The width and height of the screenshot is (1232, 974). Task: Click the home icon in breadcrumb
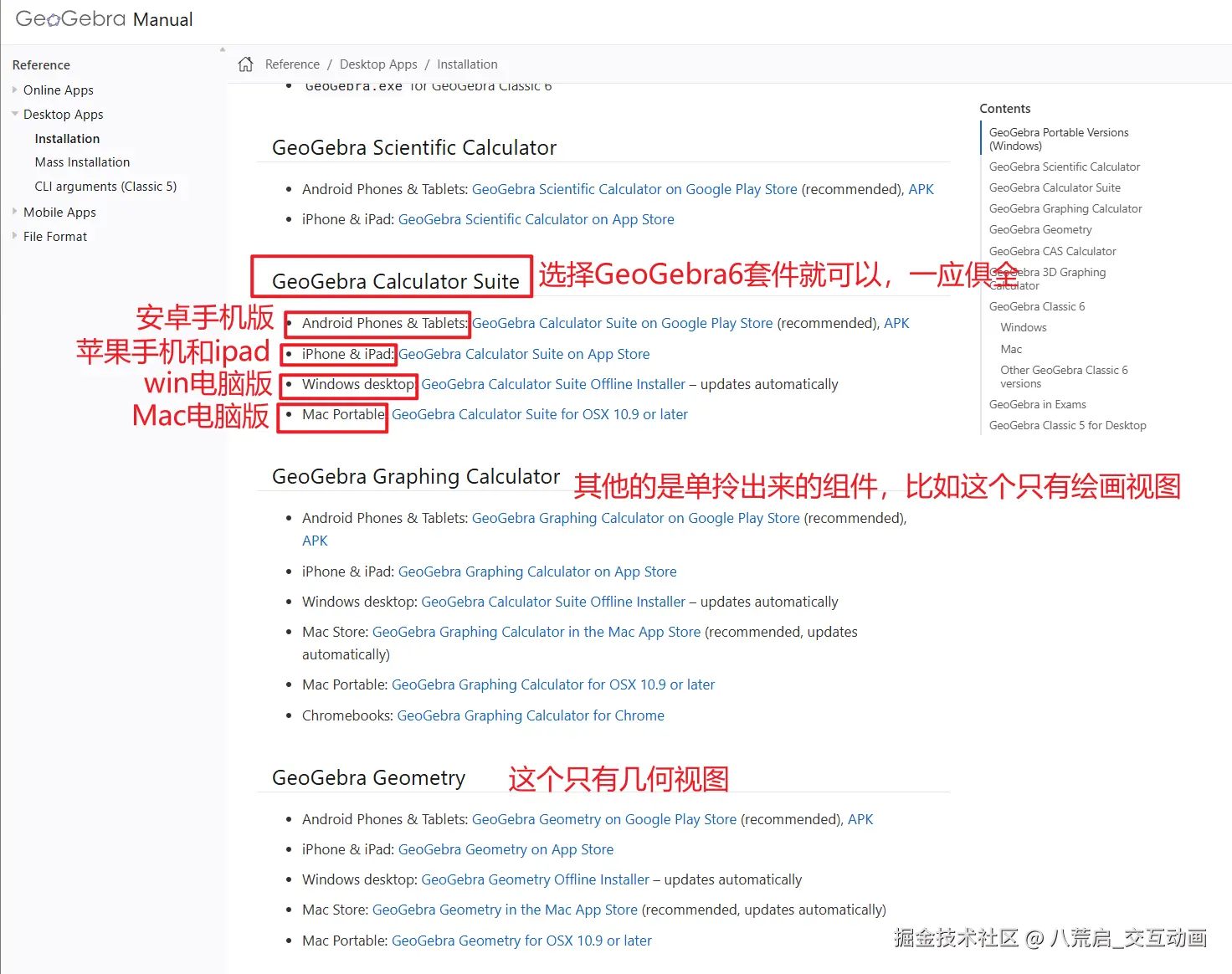(245, 64)
